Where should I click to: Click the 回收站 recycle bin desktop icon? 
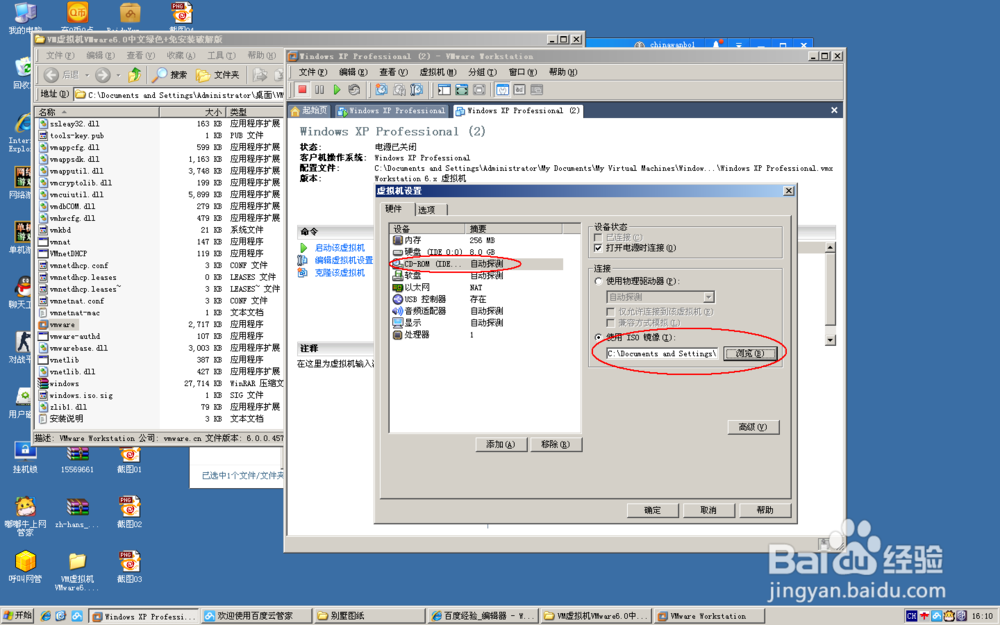click(x=22, y=73)
